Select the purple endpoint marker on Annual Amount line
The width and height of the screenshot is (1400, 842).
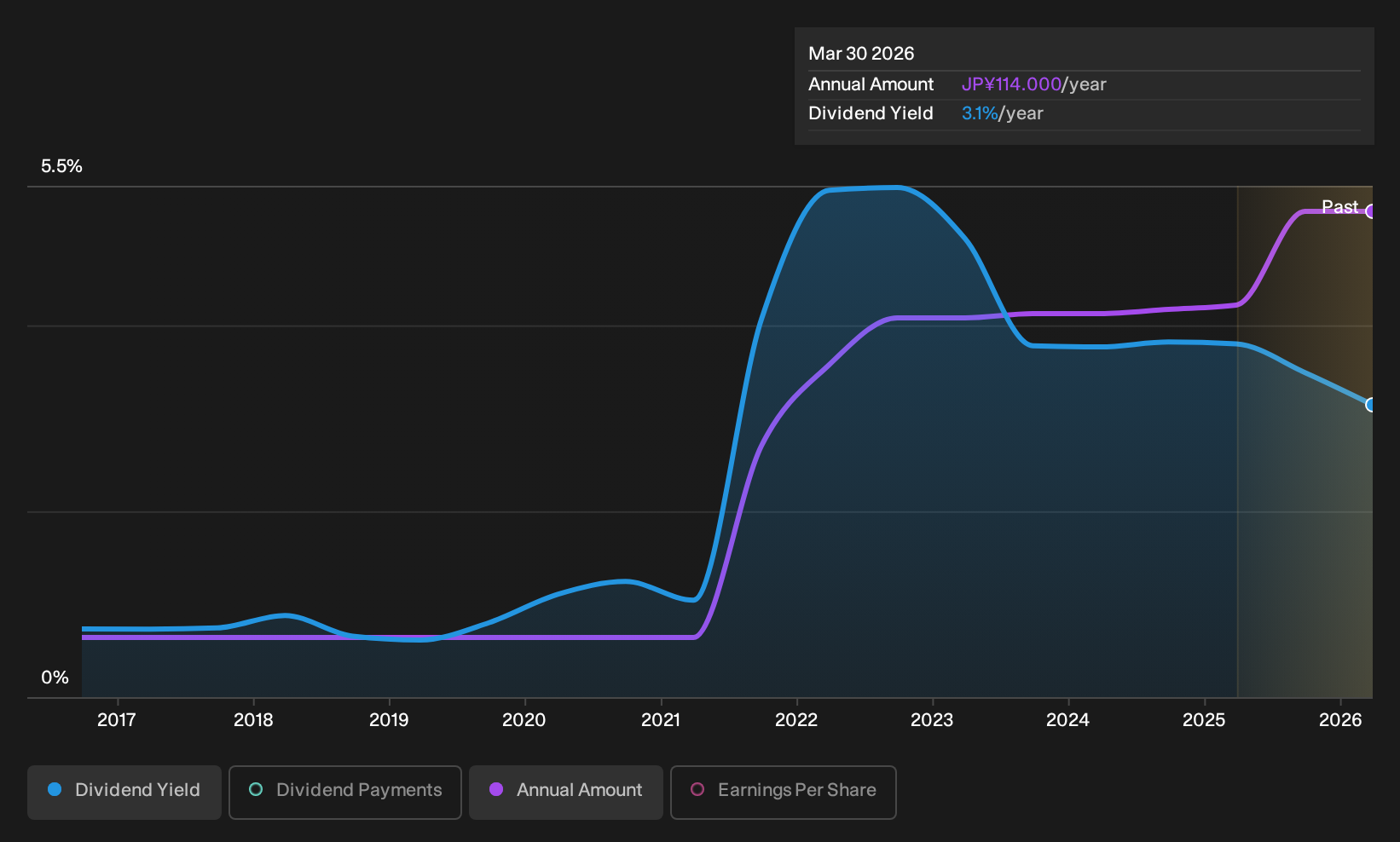point(1371,211)
